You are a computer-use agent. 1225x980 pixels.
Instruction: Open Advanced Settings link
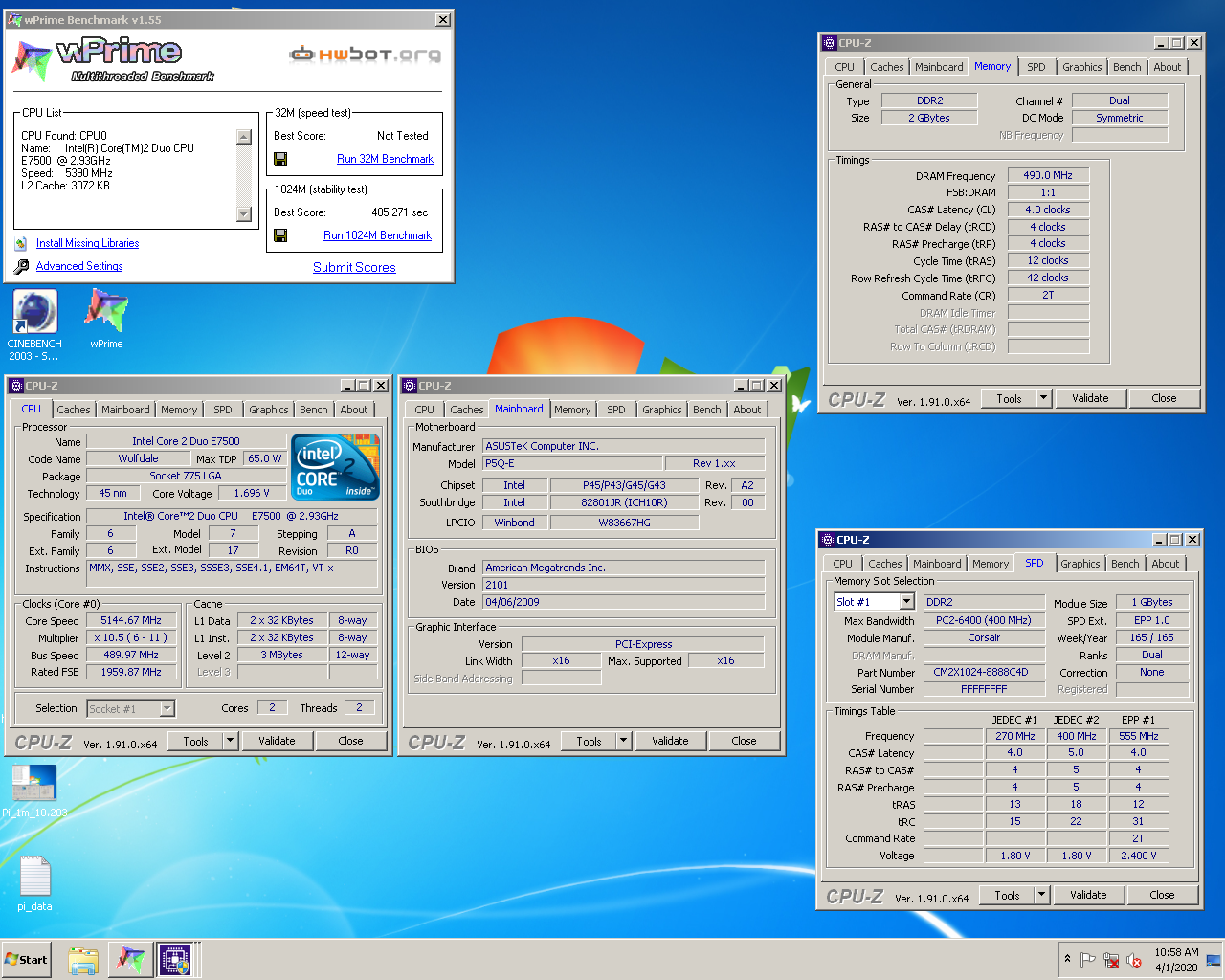tap(79, 266)
